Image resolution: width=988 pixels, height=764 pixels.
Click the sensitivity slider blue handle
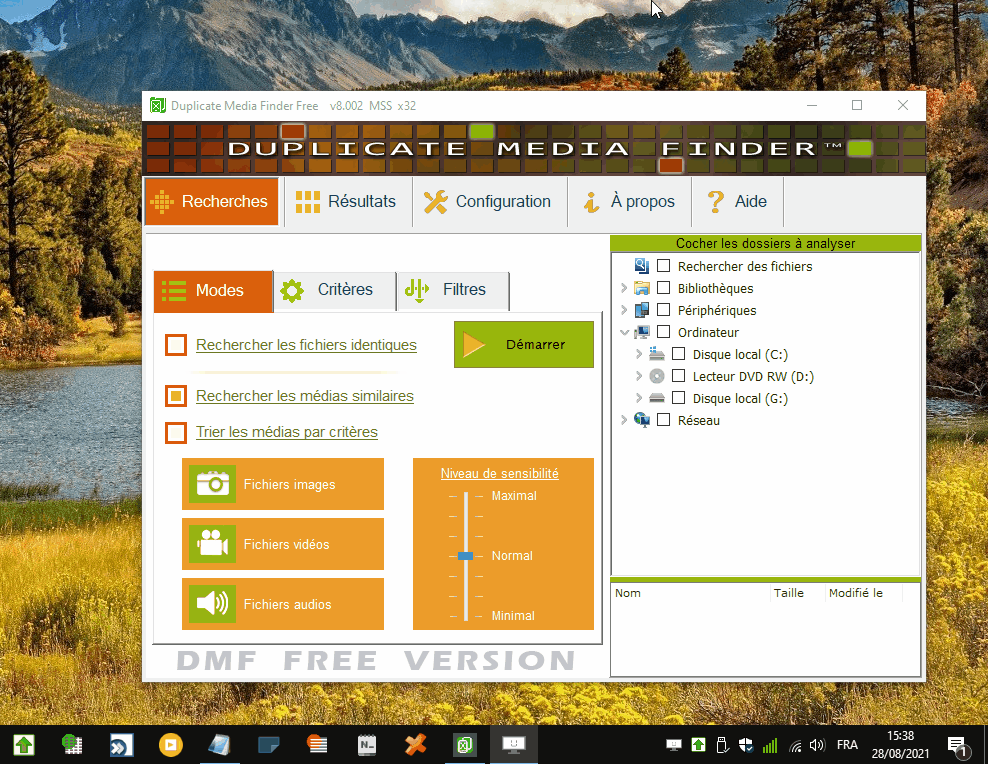[466, 556]
